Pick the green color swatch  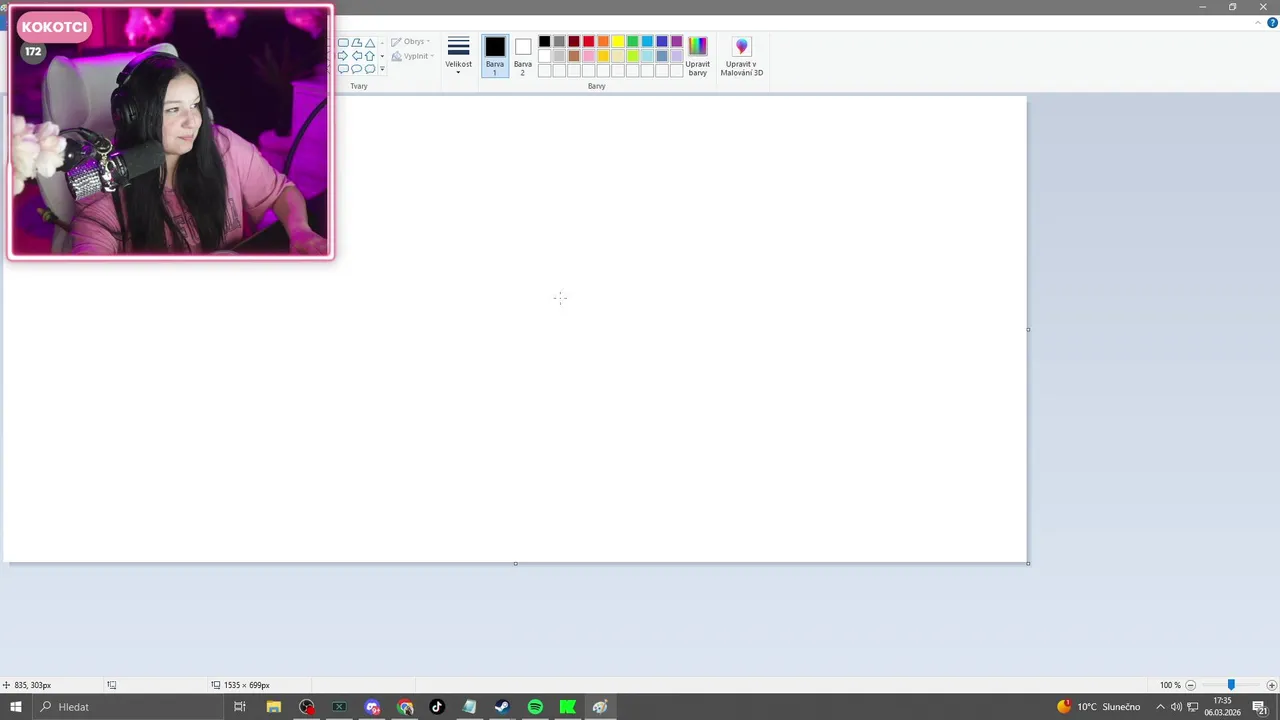pyautogui.click(x=633, y=41)
